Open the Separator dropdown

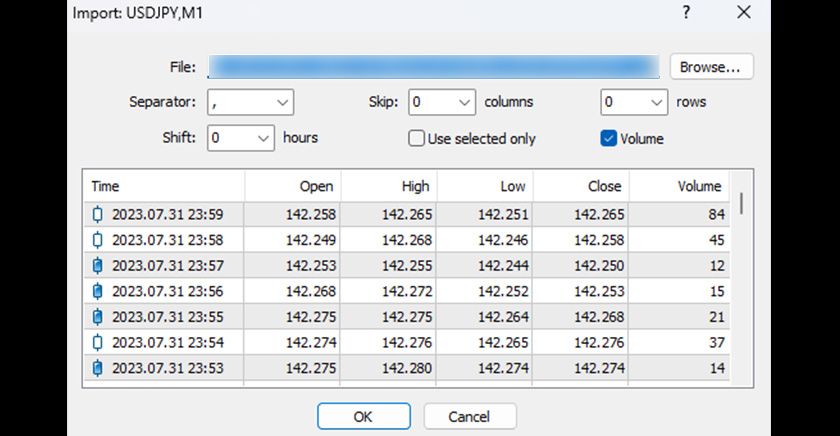250,102
